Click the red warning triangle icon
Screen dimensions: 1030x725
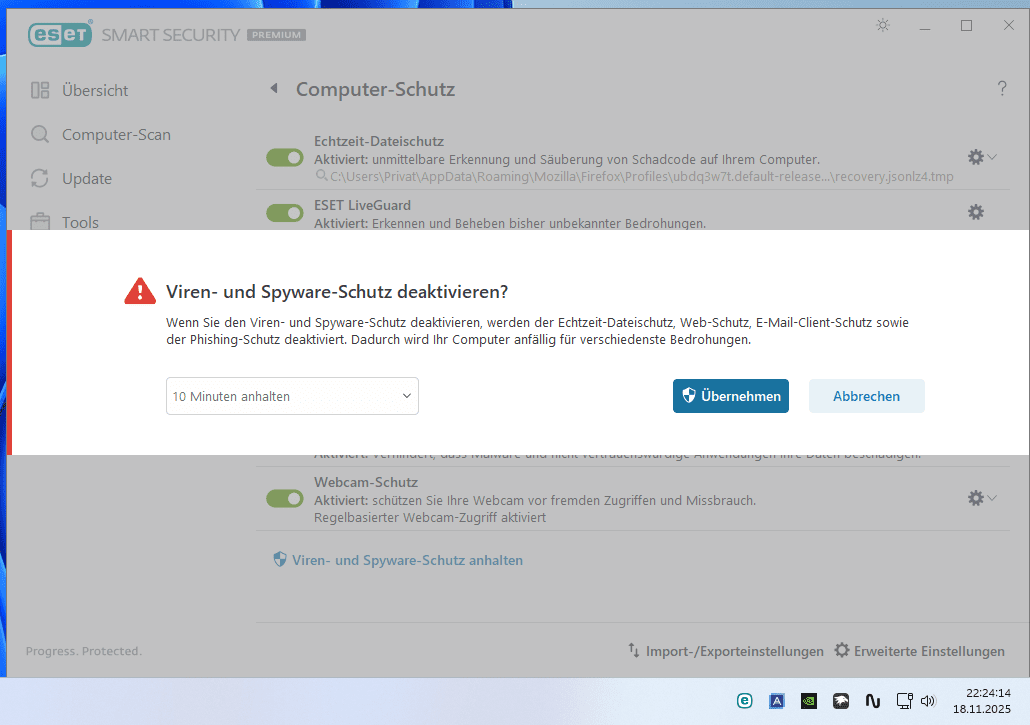pyautogui.click(x=140, y=291)
